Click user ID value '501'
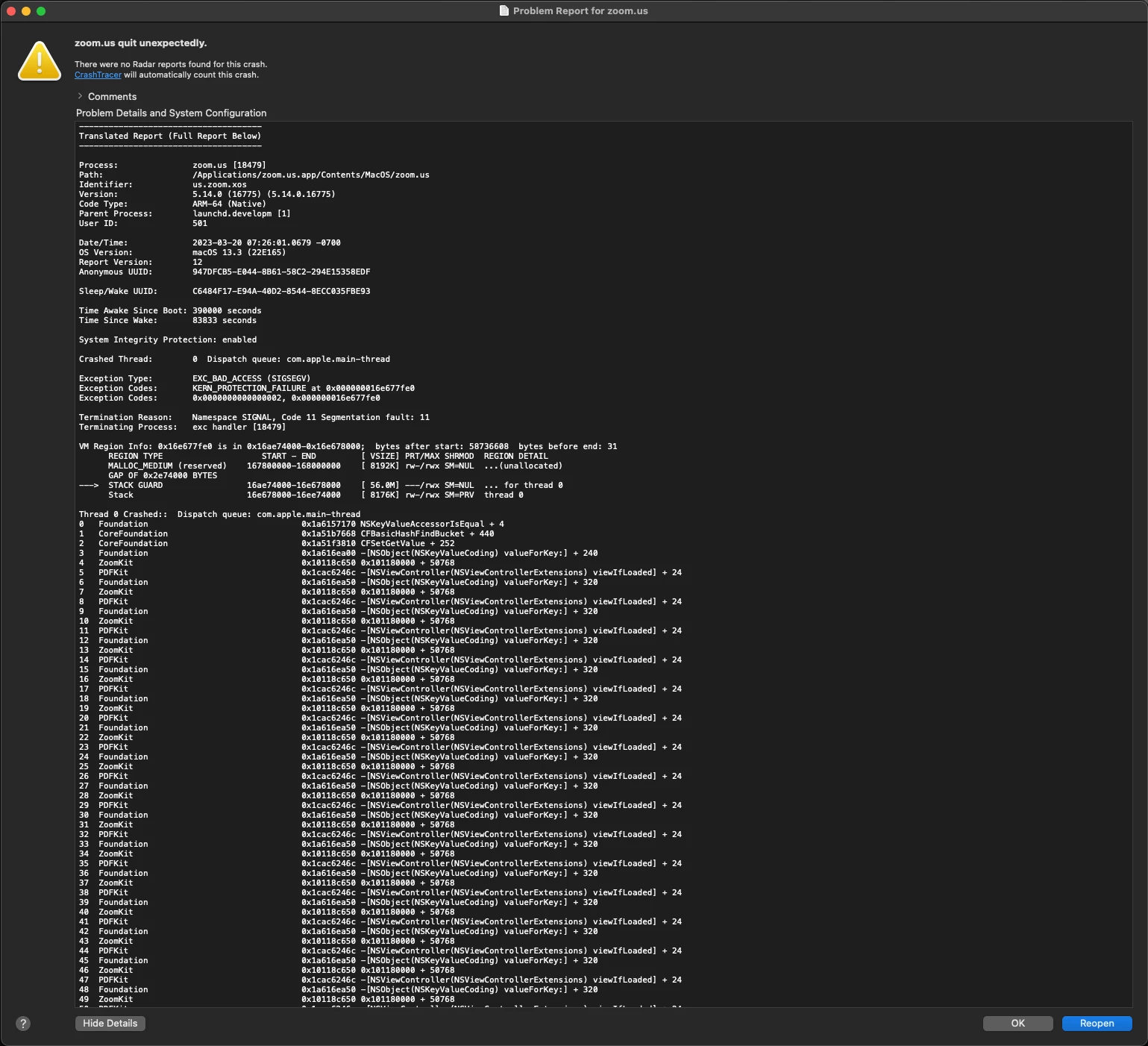 tap(200, 223)
